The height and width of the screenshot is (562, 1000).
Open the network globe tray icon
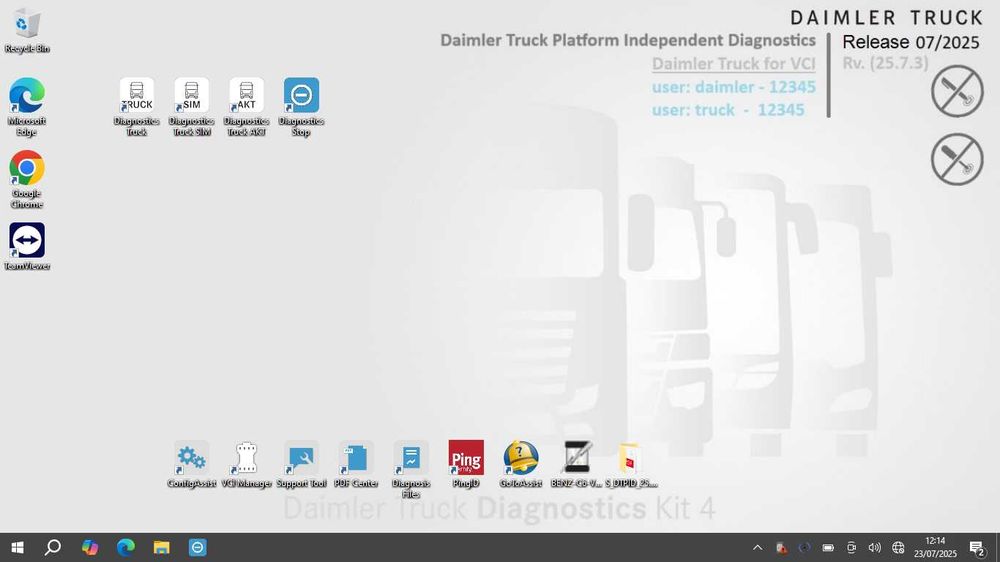tap(898, 547)
